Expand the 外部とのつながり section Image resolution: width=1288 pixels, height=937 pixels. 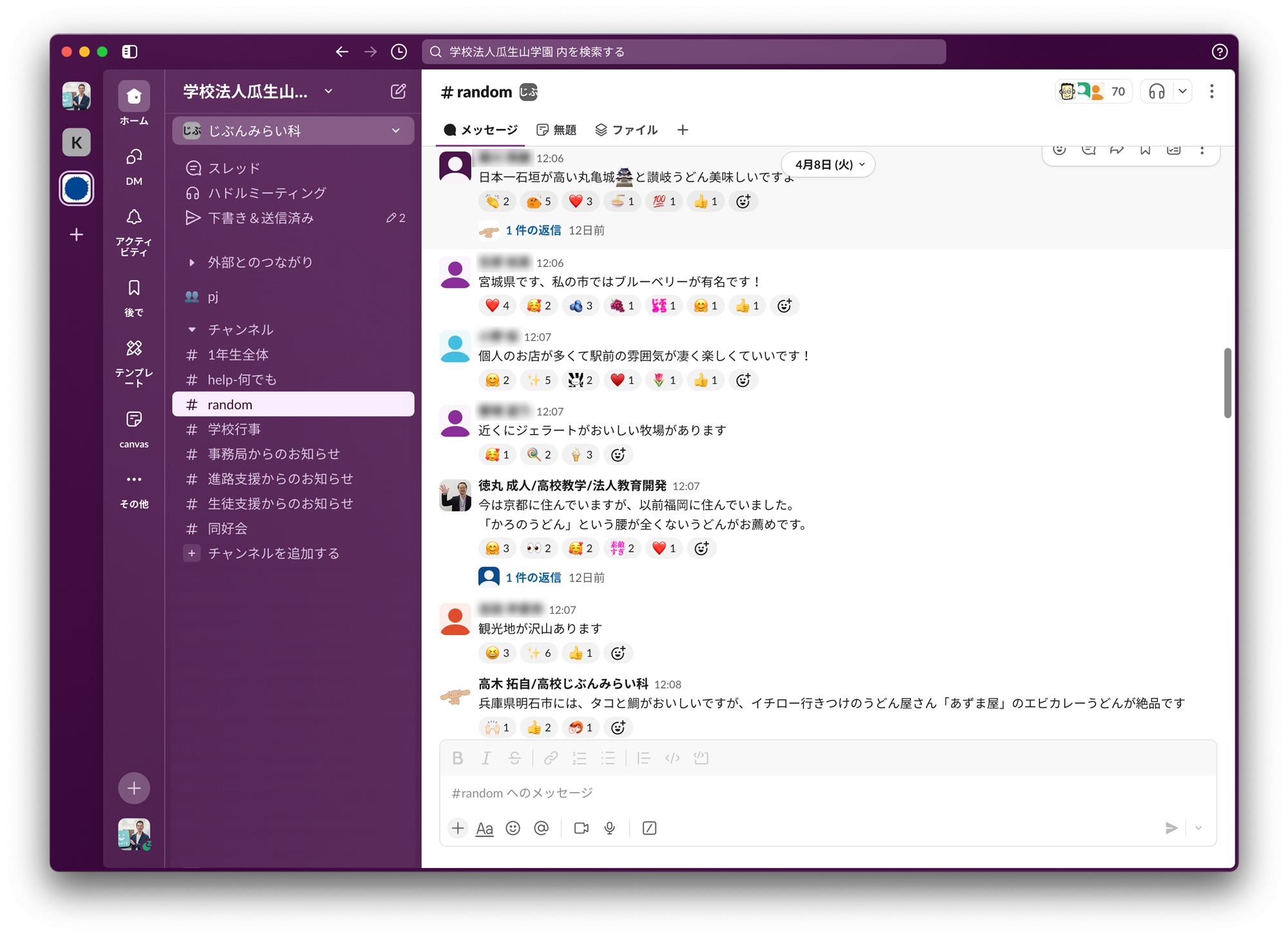[x=191, y=262]
